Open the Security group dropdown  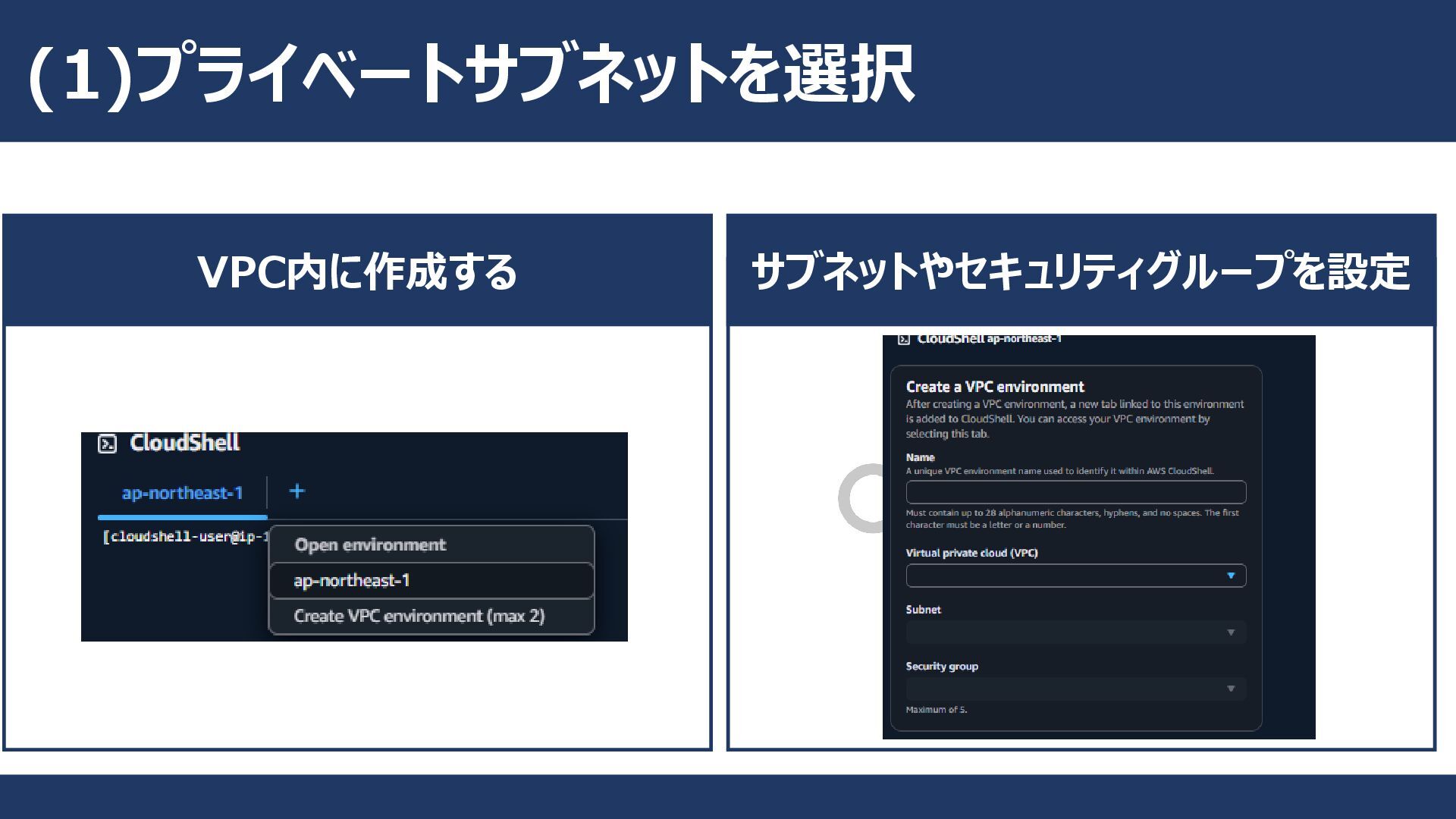tap(1075, 689)
